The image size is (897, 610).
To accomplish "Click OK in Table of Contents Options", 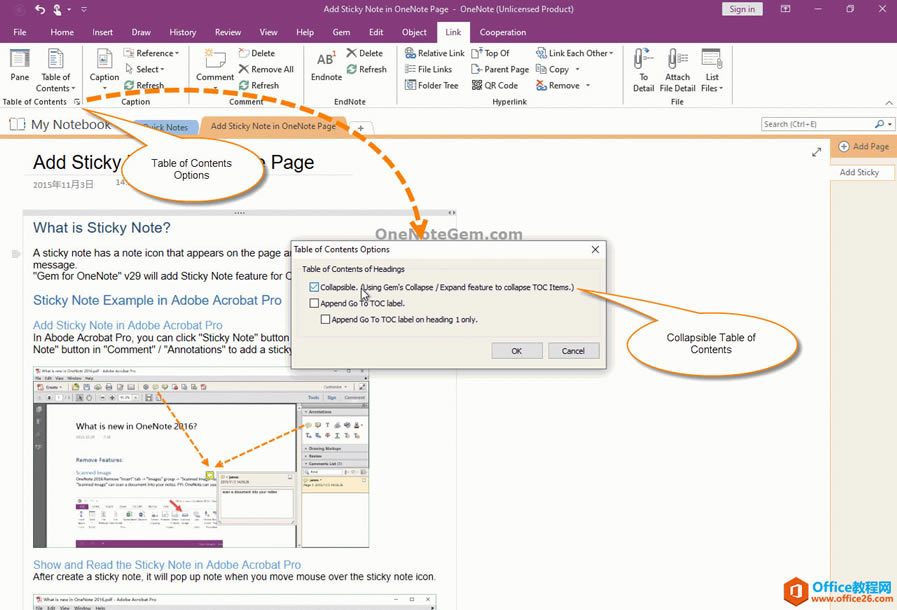I will click(517, 351).
